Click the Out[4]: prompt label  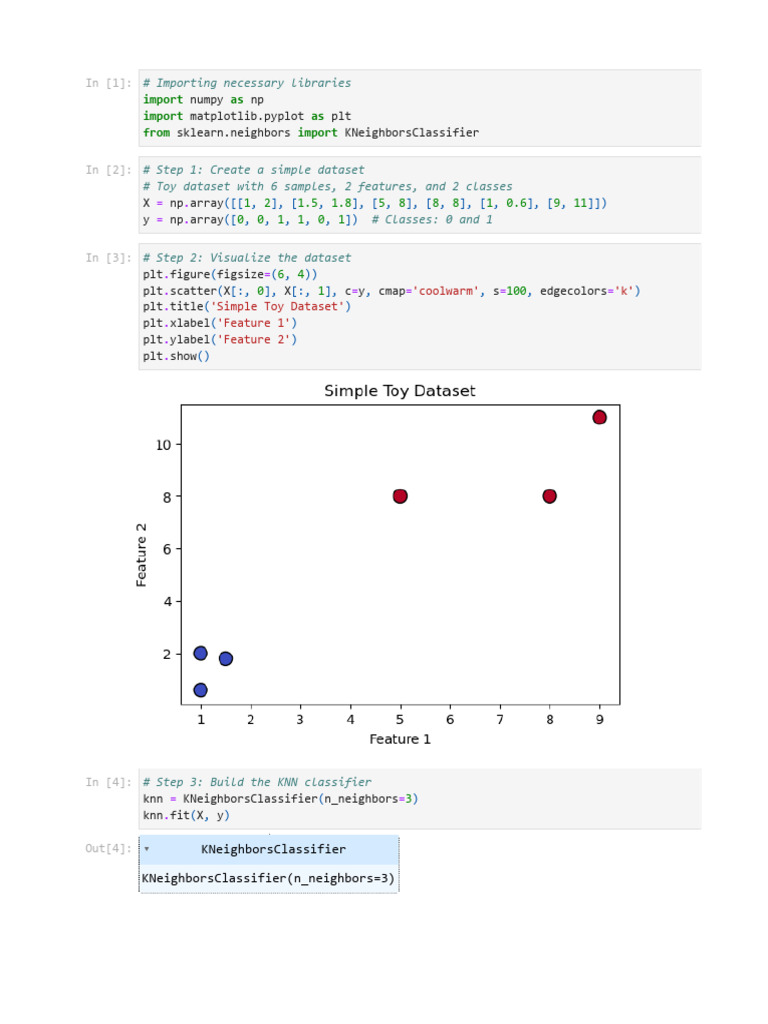(x=108, y=848)
